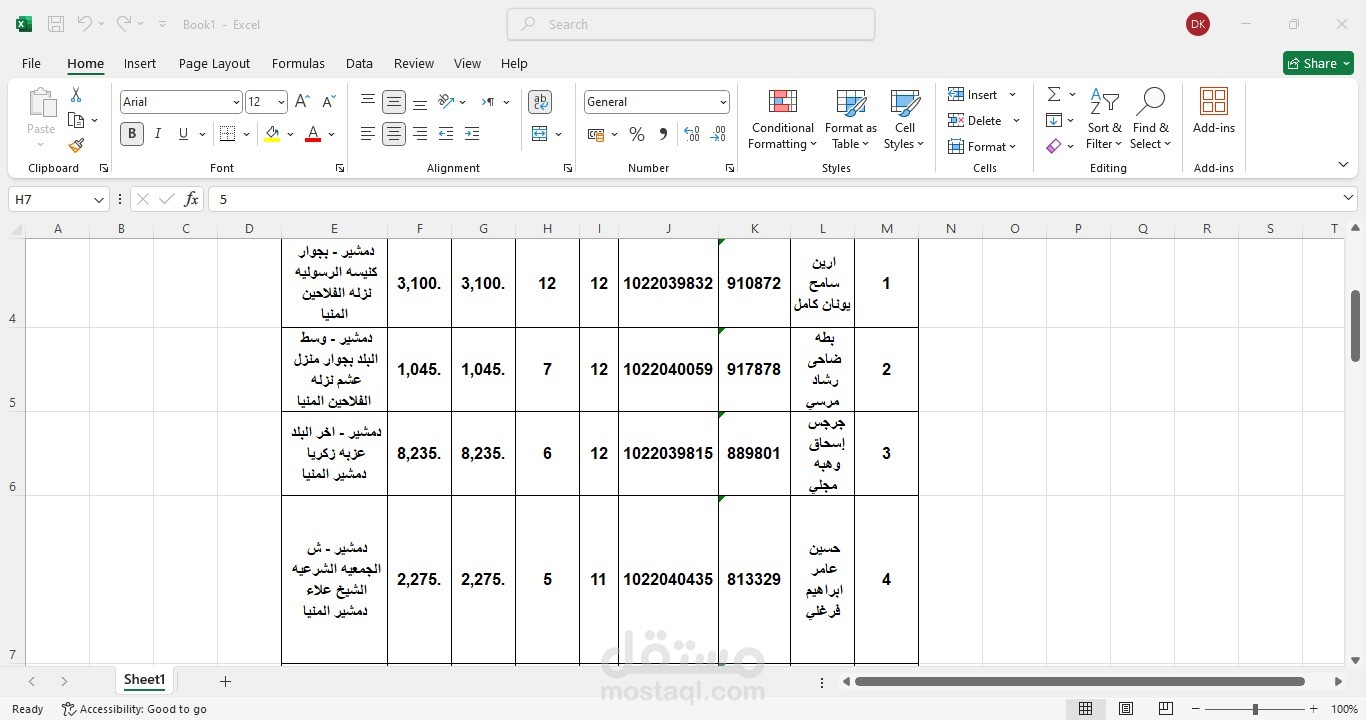This screenshot has width=1366, height=720.
Task: Open Cell Styles dropdown
Action: [904, 120]
